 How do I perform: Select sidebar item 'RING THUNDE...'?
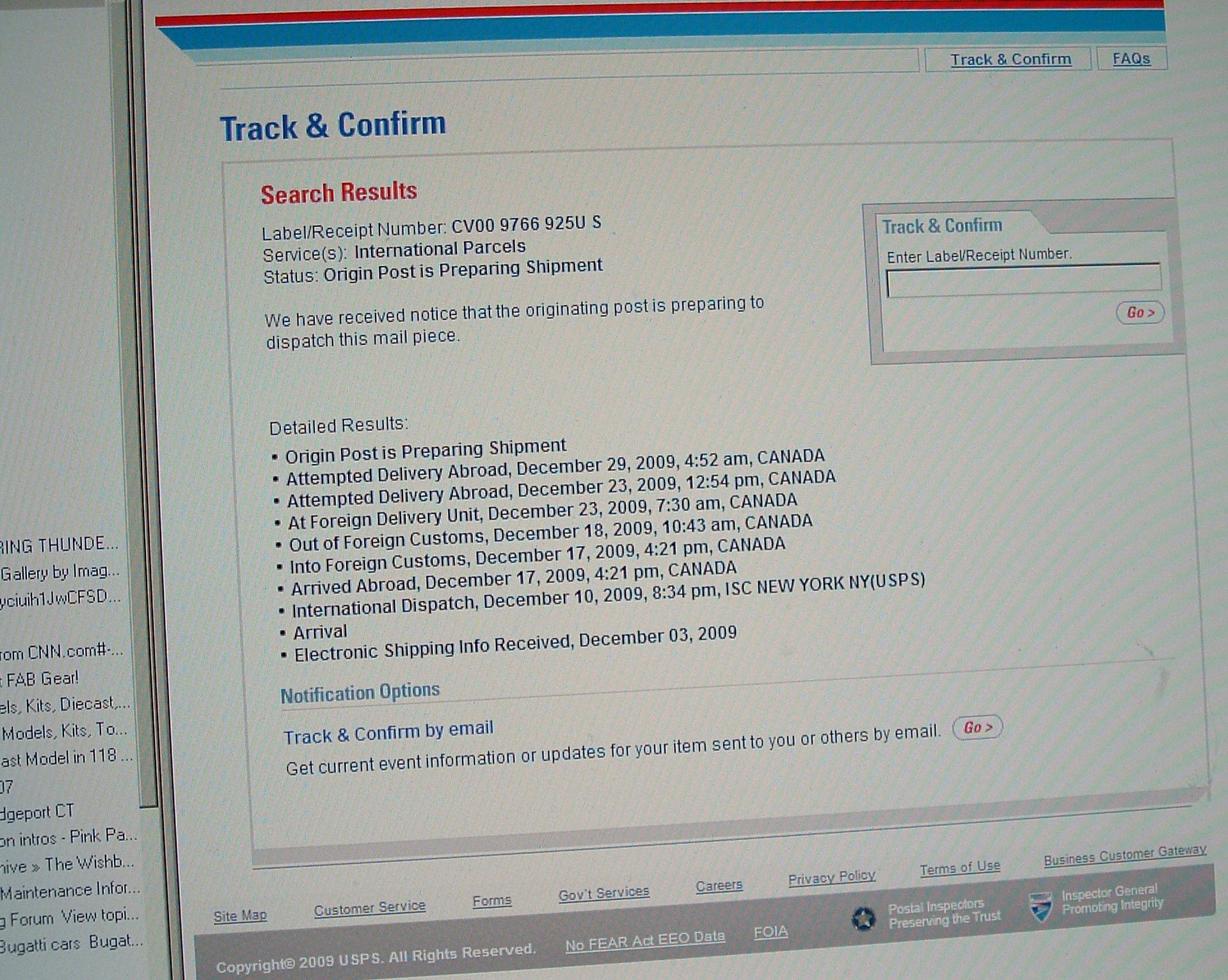pyautogui.click(x=59, y=545)
